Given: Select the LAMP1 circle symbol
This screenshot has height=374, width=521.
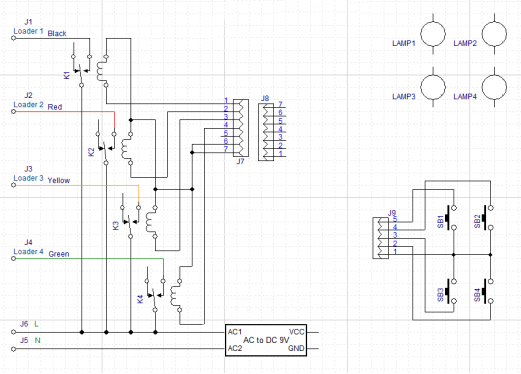Looking at the screenshot, I should [433, 34].
